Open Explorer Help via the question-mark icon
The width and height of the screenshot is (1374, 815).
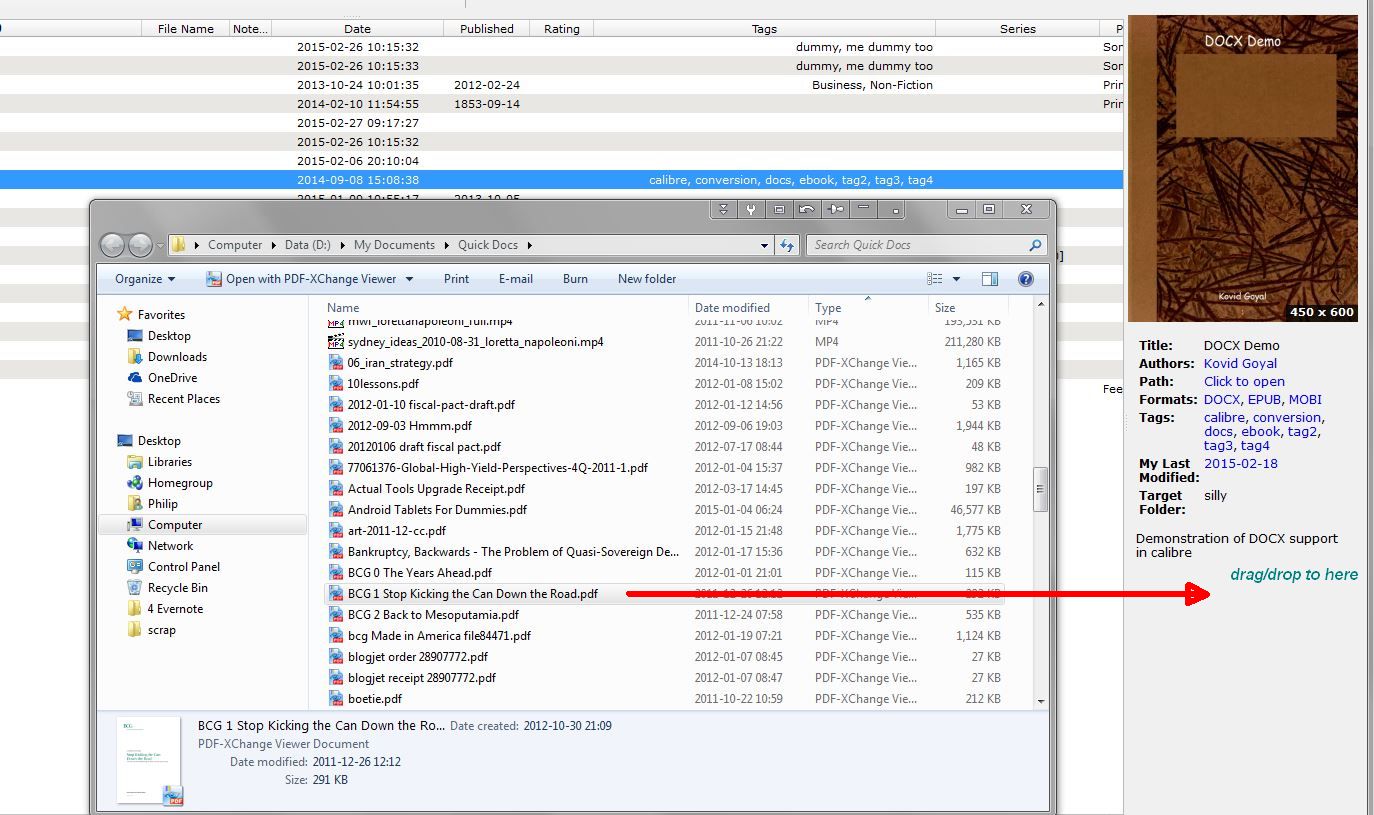pyautogui.click(x=1025, y=279)
